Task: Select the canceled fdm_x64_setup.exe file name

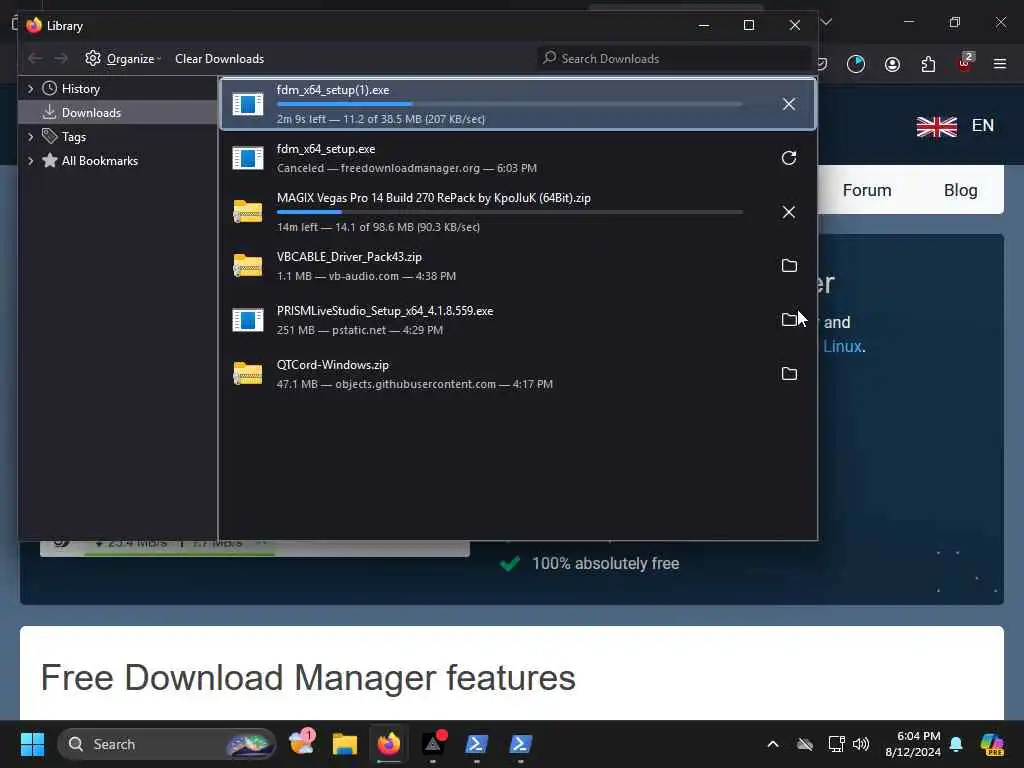Action: 326,149
